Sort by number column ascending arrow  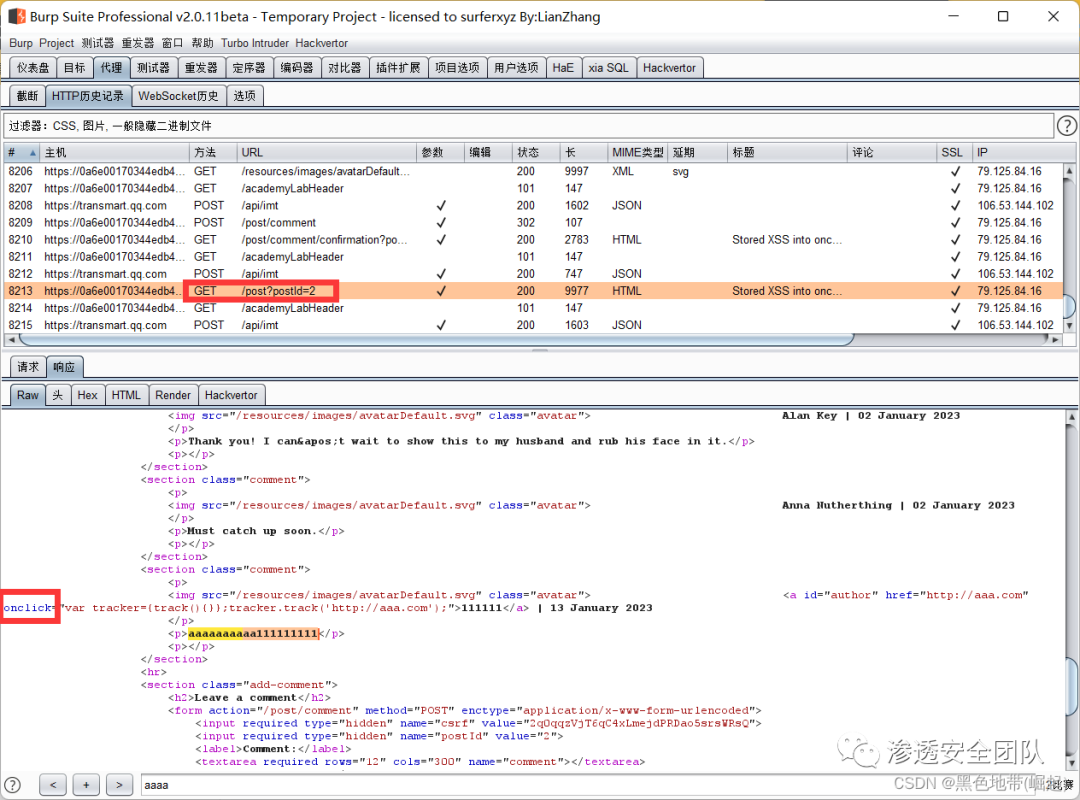click(32, 153)
